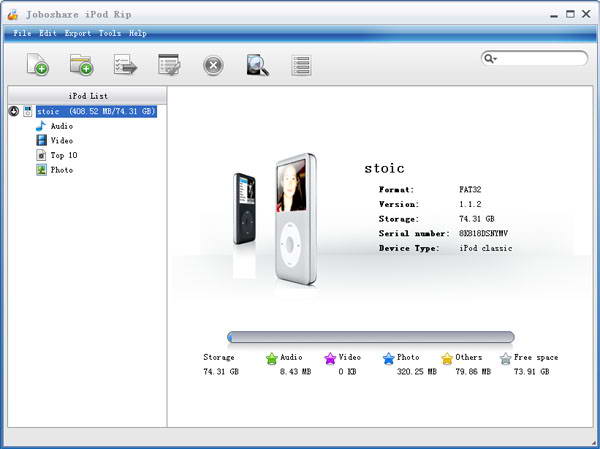Click the 320.25 MB photo size value
600x449 pixels.
click(416, 372)
